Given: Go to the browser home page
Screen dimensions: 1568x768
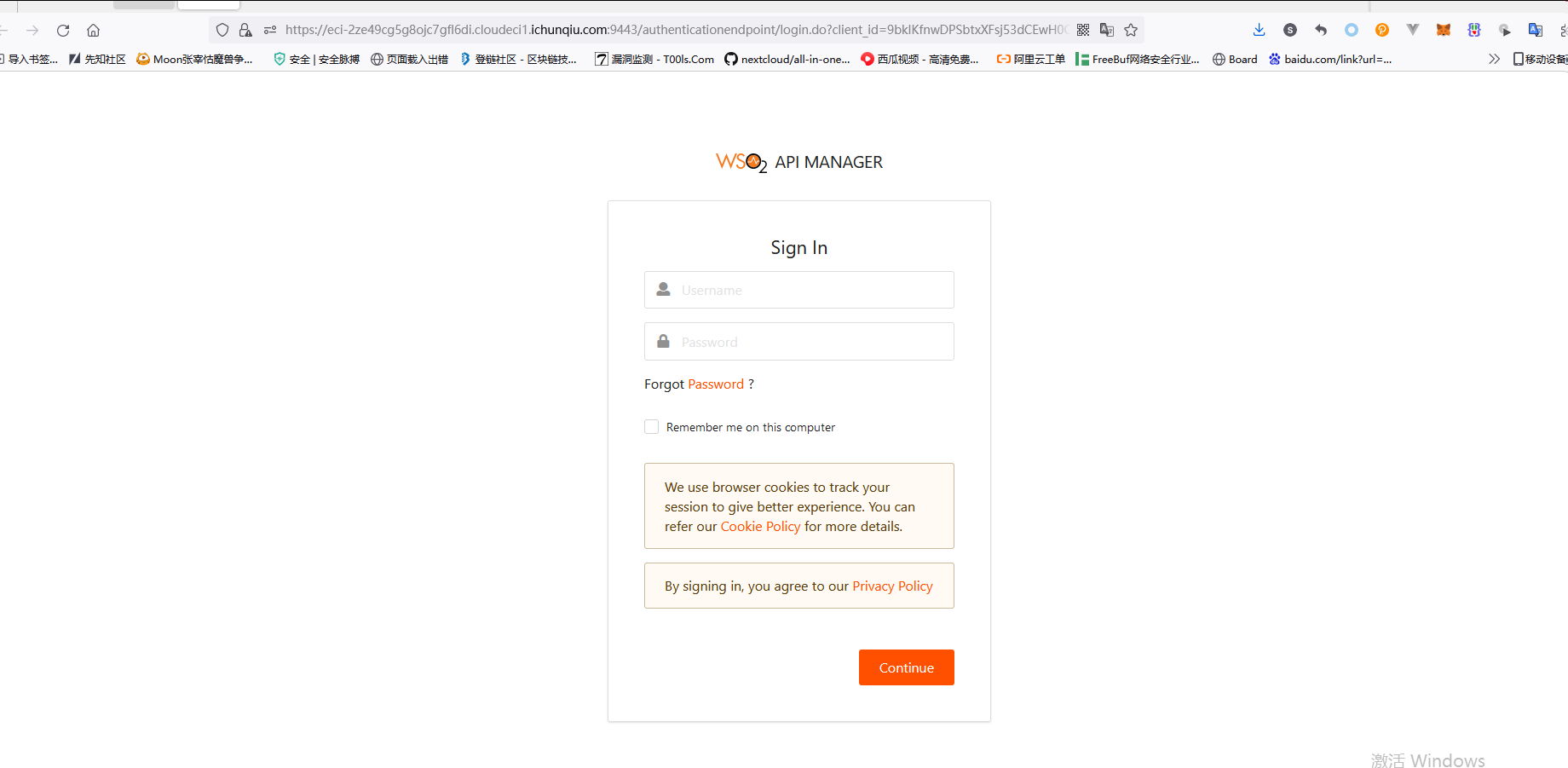Looking at the screenshot, I should 94,31.
